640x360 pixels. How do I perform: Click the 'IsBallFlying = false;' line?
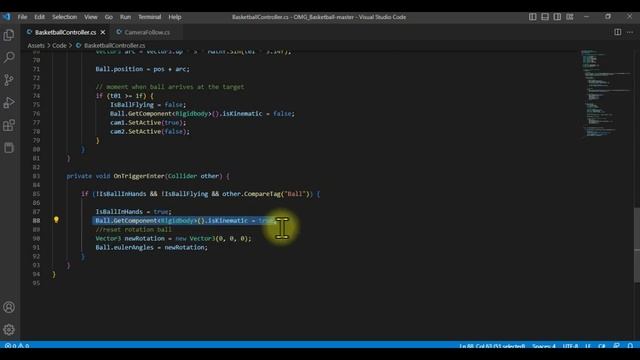[x=148, y=105]
